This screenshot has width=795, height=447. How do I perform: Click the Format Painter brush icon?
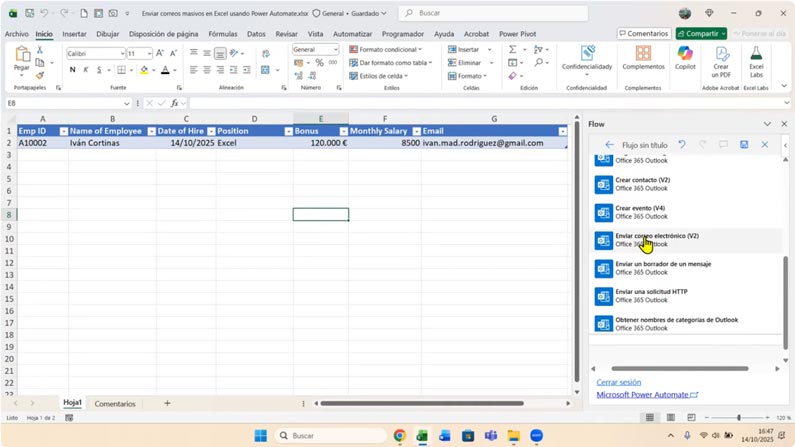tap(40, 76)
